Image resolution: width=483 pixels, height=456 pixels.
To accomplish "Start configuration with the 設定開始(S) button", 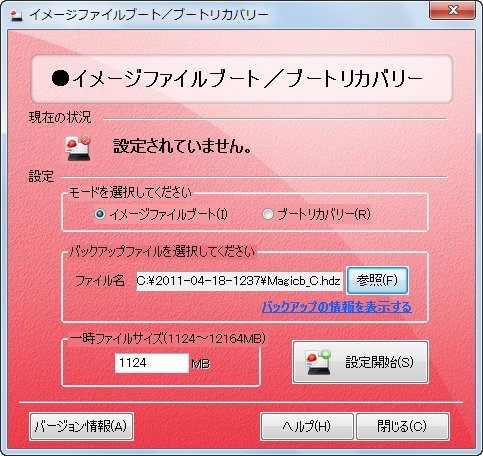I will click(360, 362).
